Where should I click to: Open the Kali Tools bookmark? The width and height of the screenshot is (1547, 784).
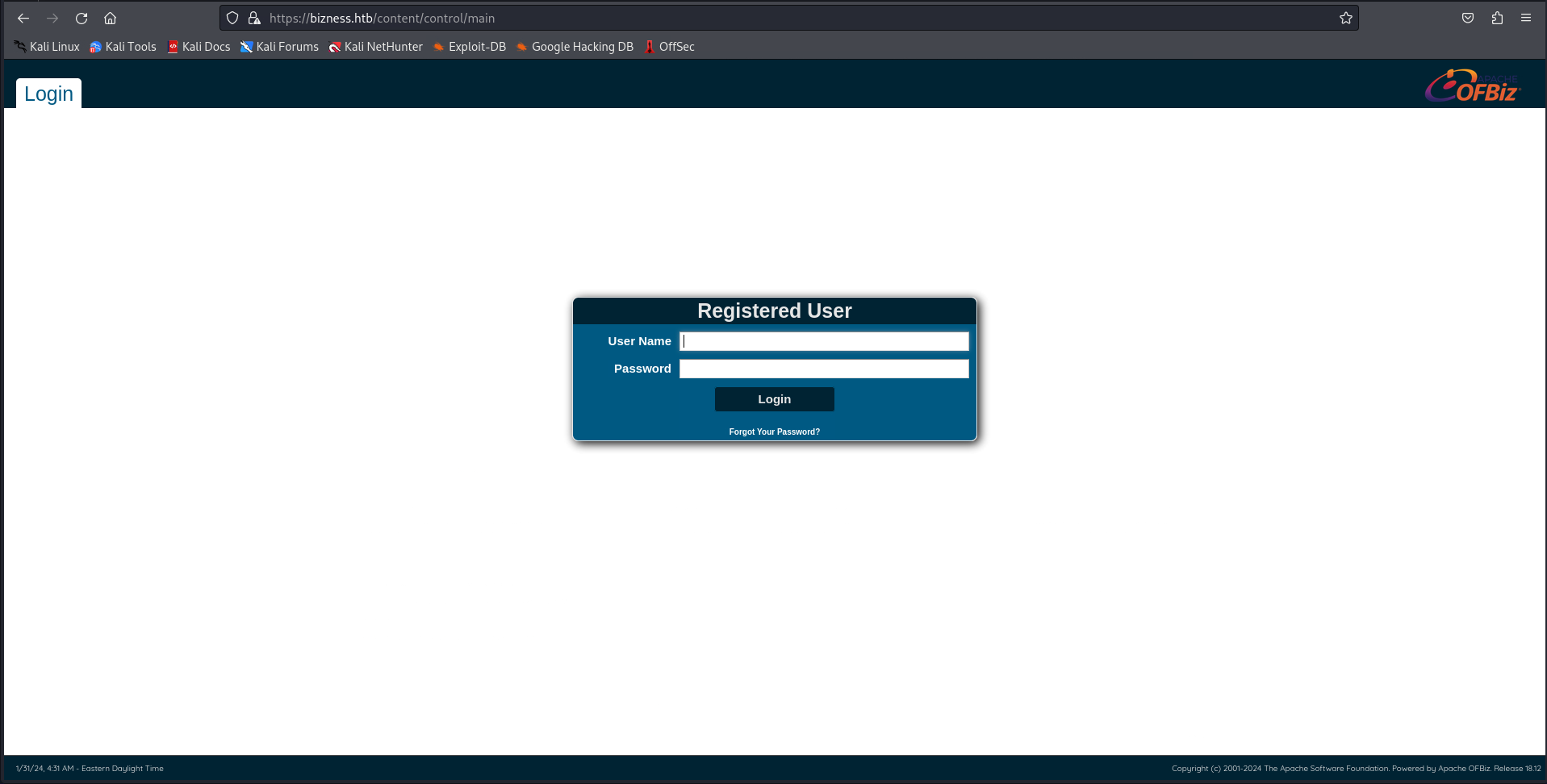(x=123, y=47)
